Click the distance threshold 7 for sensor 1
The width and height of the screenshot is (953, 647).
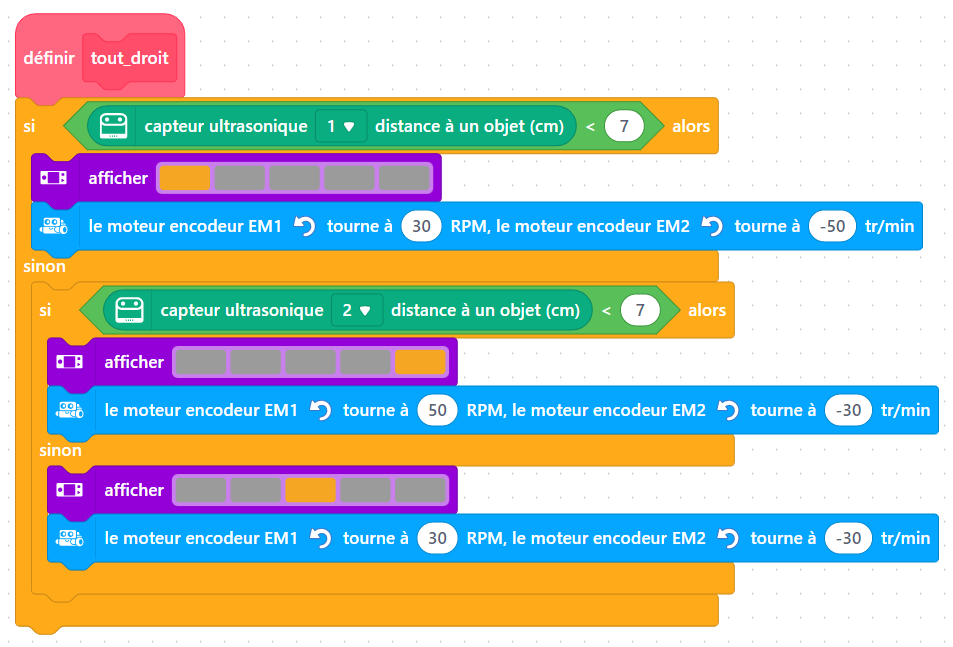pos(624,126)
